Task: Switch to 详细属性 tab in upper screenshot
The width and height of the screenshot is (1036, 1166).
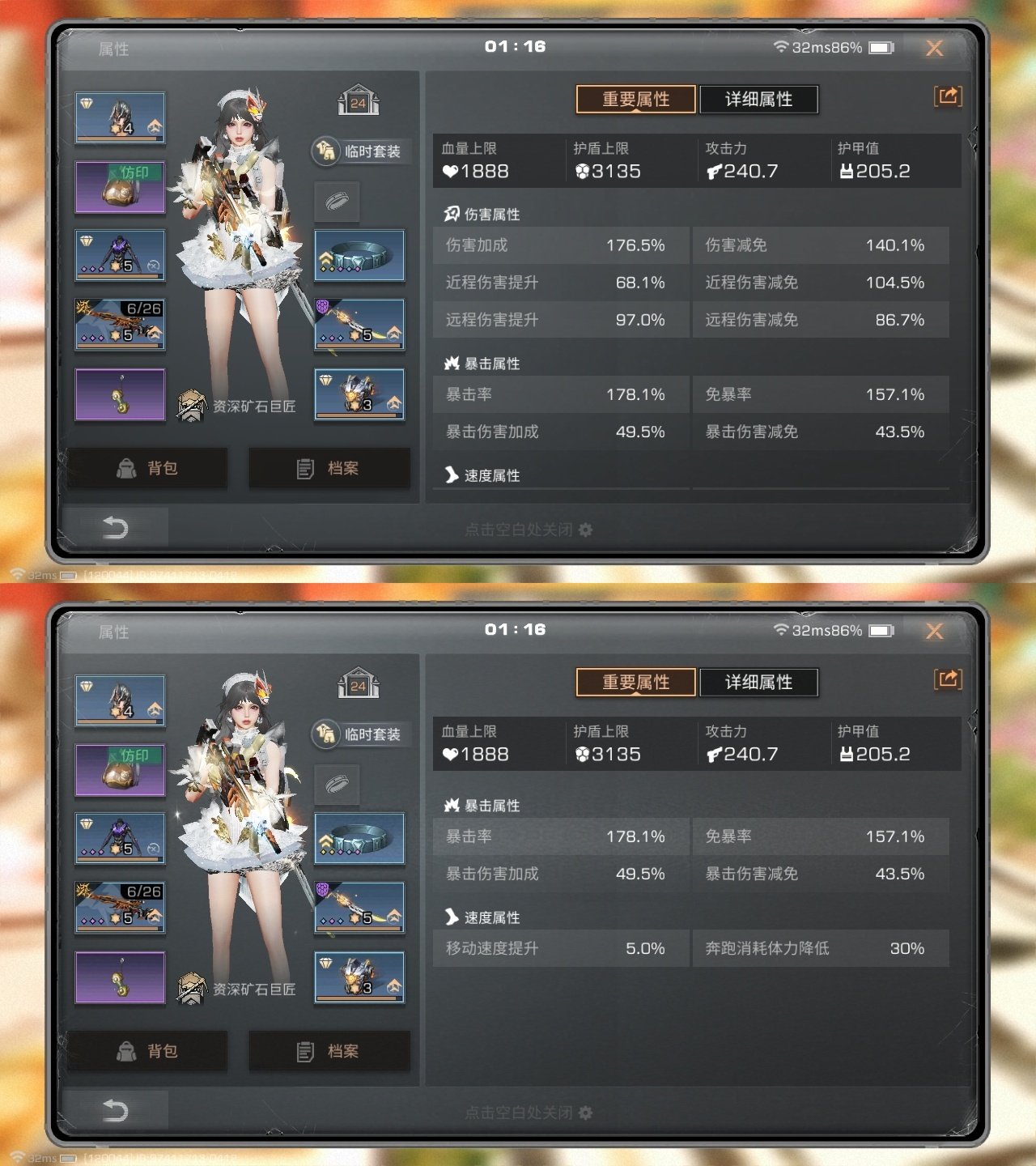Action: [x=758, y=100]
